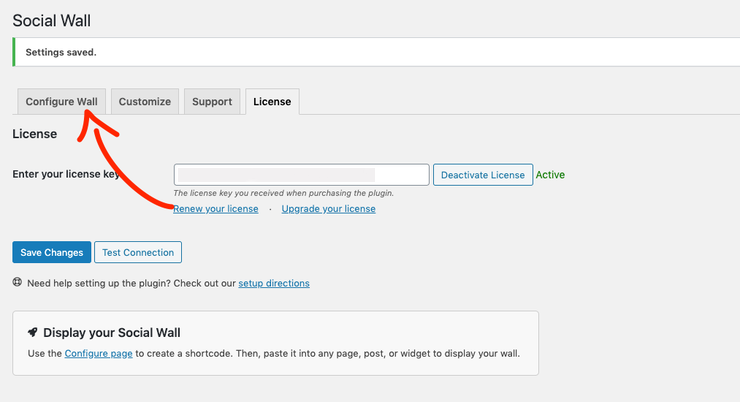
Task: Select the License tab
Action: [x=272, y=101]
